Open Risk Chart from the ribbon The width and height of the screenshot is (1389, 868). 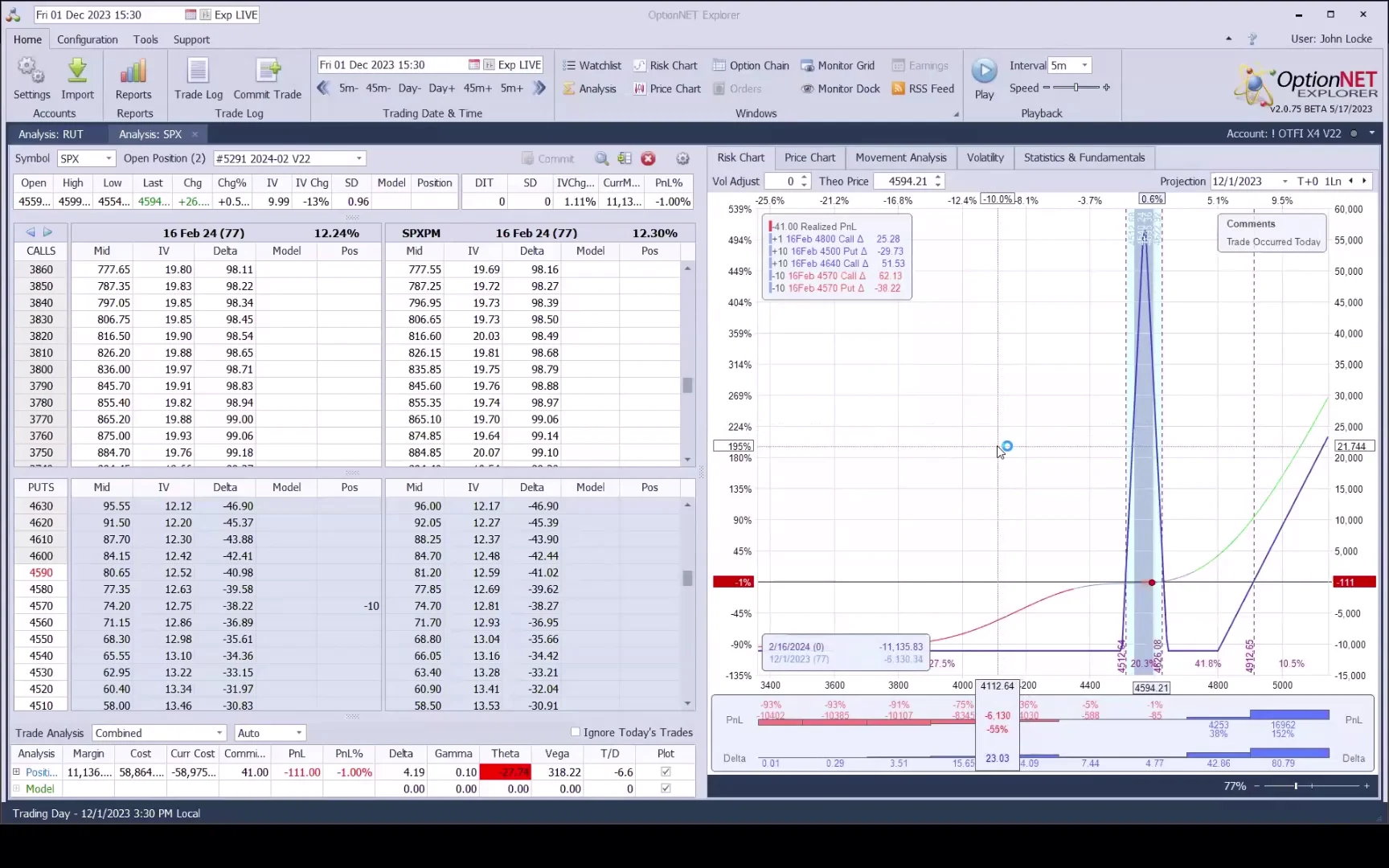(665, 65)
